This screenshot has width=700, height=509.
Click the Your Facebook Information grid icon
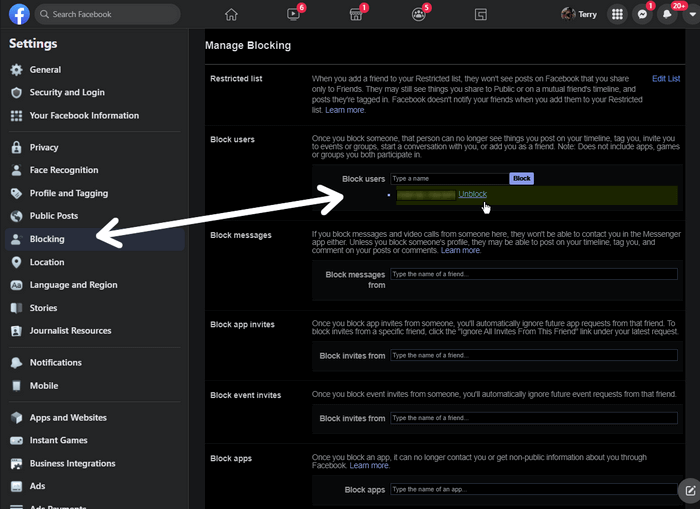tap(17, 116)
